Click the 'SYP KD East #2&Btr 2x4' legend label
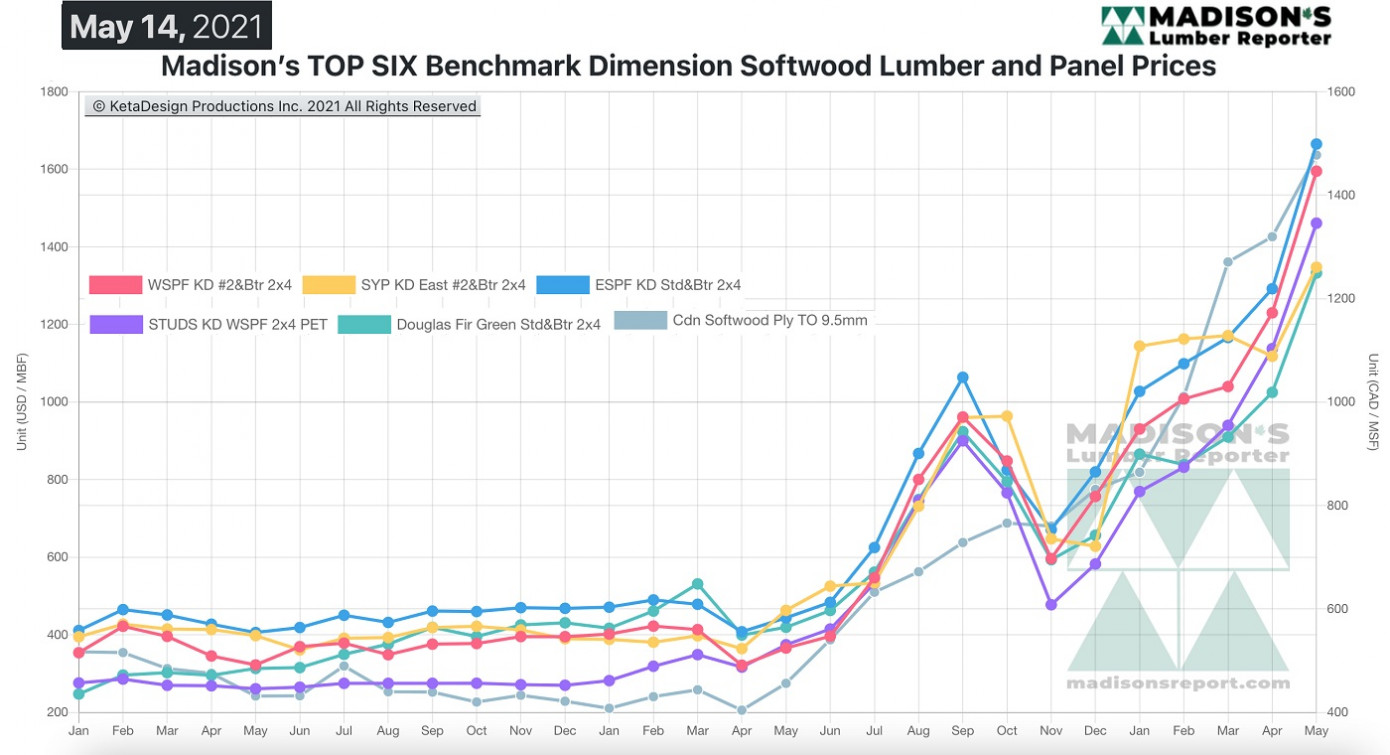 click(443, 285)
